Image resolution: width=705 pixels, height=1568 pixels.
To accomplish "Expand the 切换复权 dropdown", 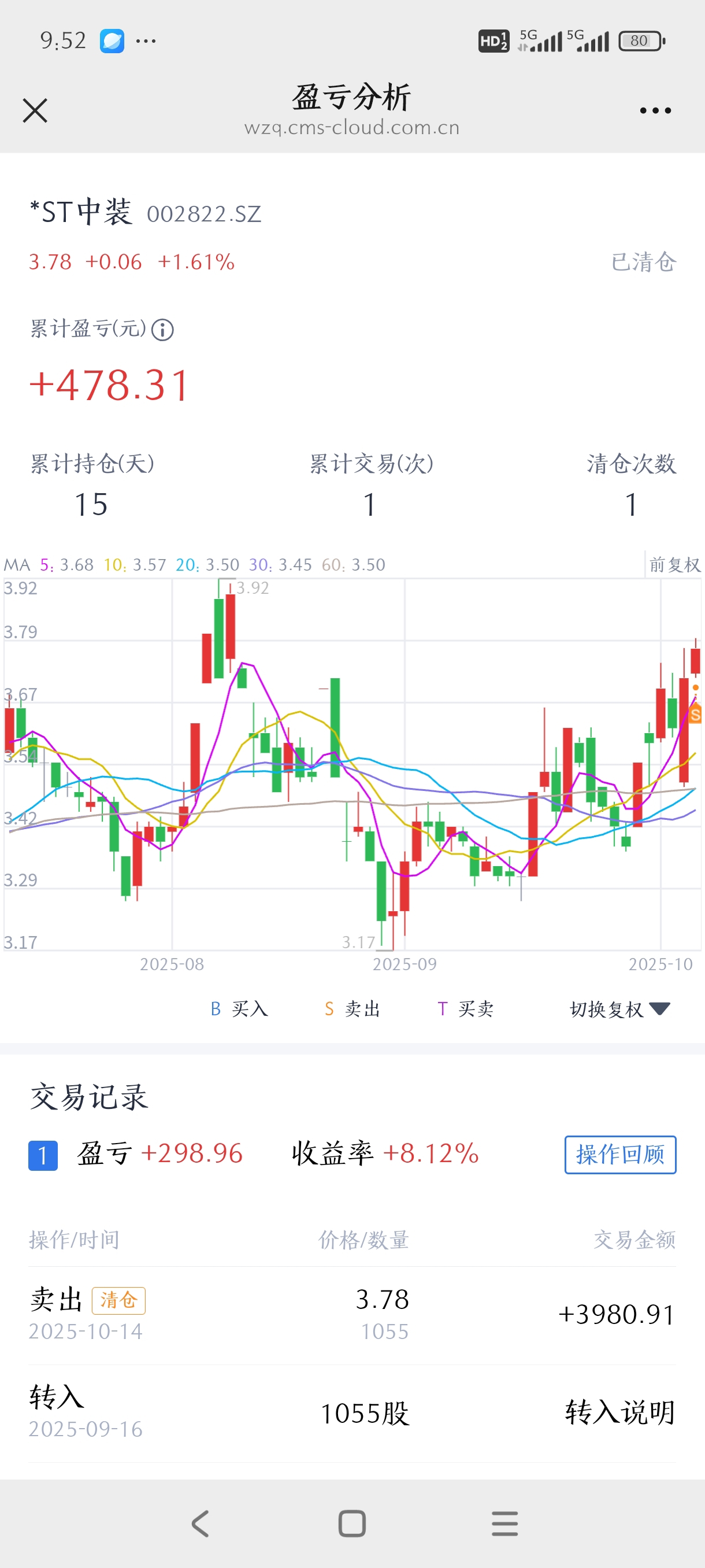I will [619, 1009].
